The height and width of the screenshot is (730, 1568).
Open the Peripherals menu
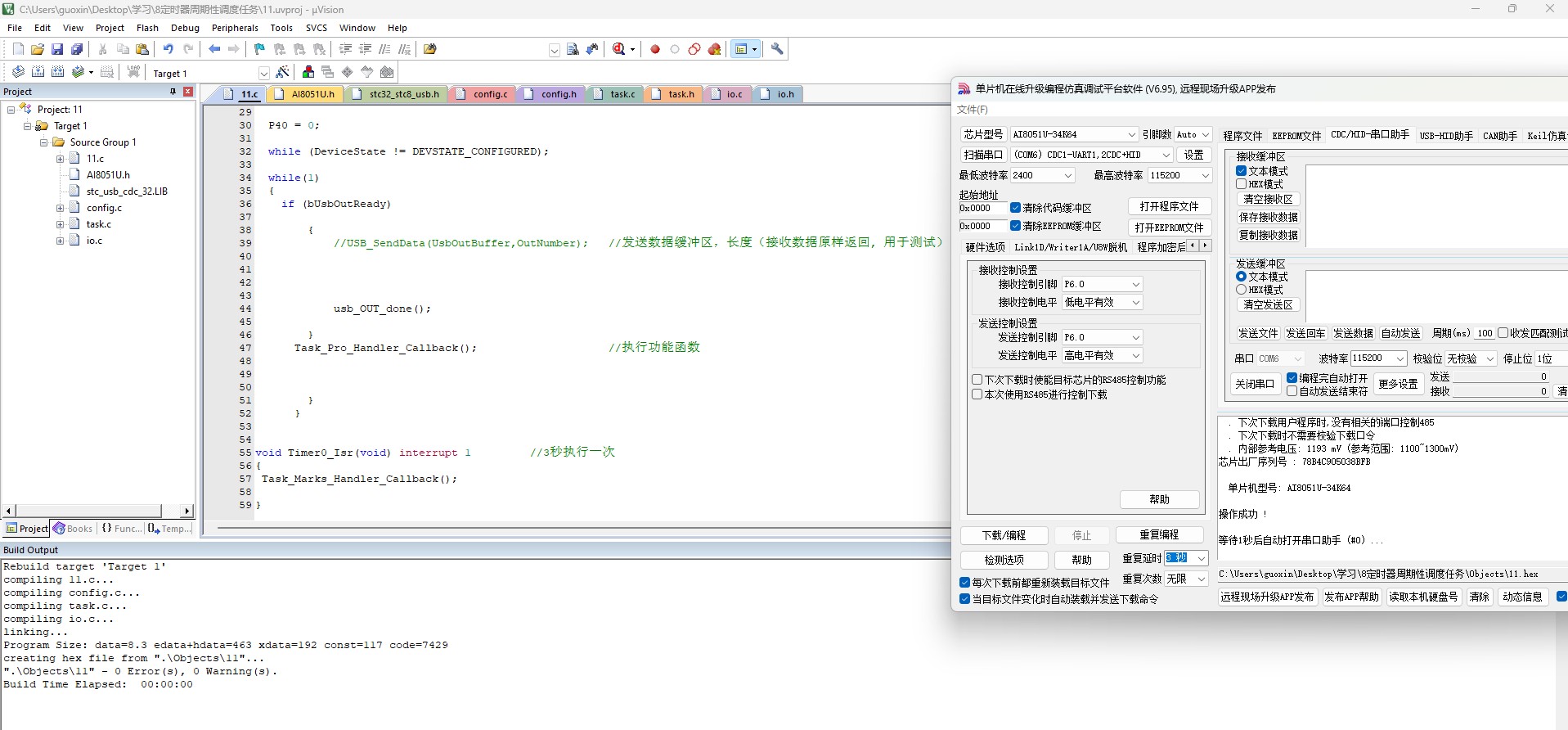[x=234, y=28]
